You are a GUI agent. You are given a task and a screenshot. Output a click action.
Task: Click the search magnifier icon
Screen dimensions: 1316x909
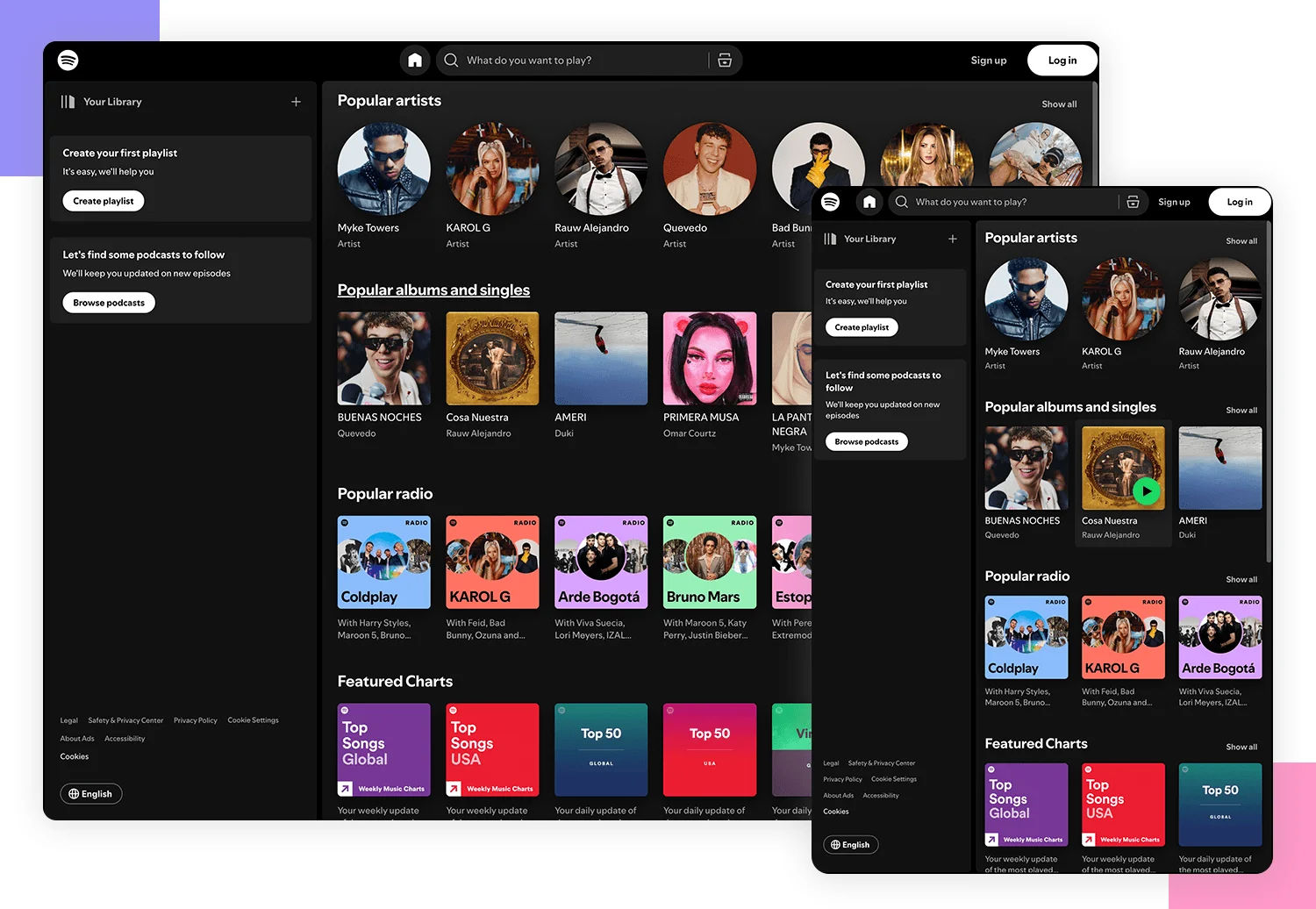(450, 60)
